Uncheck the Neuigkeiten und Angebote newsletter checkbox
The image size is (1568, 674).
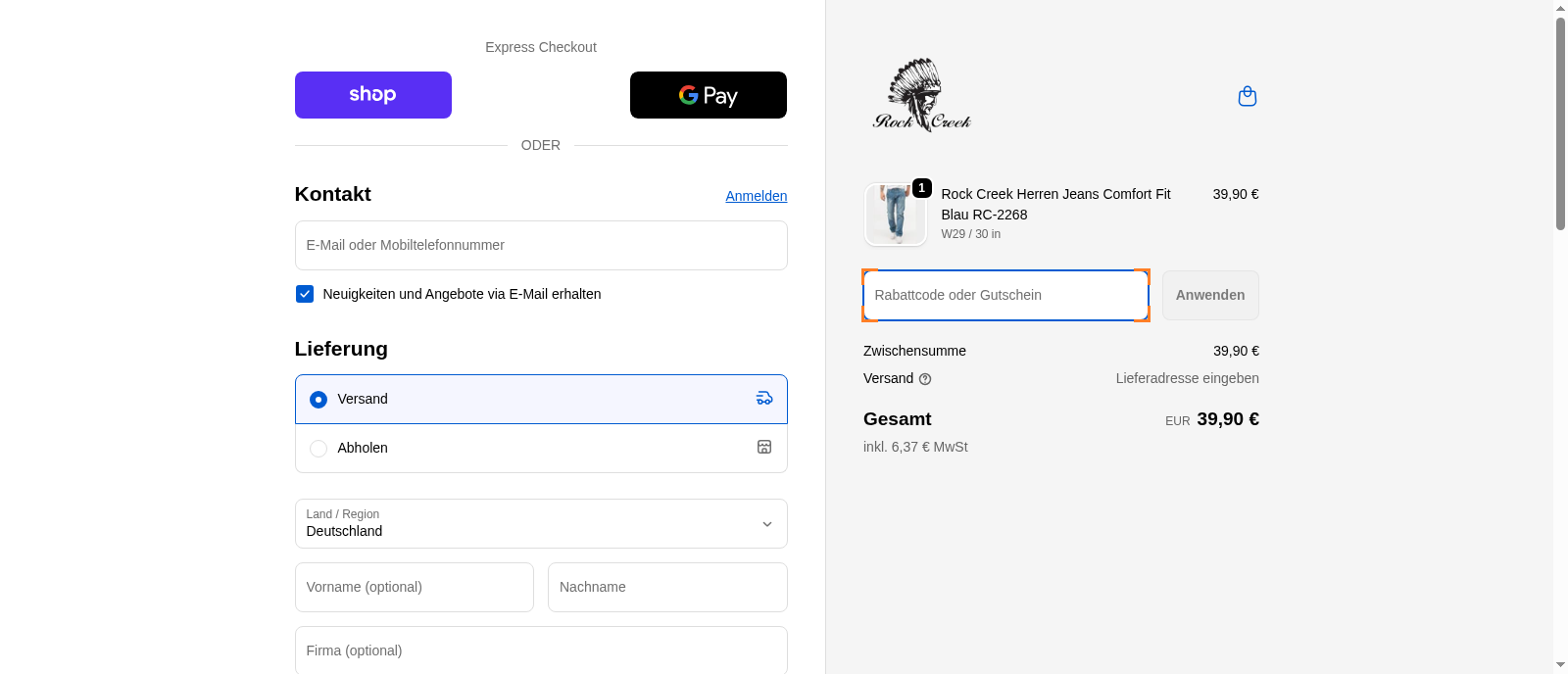point(305,294)
